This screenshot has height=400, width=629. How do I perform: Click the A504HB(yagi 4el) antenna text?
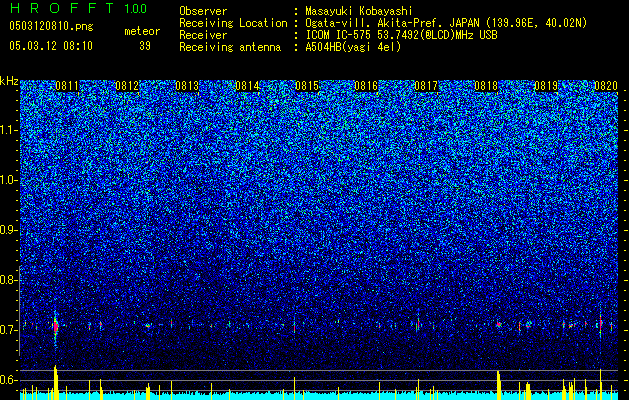(x=353, y=47)
